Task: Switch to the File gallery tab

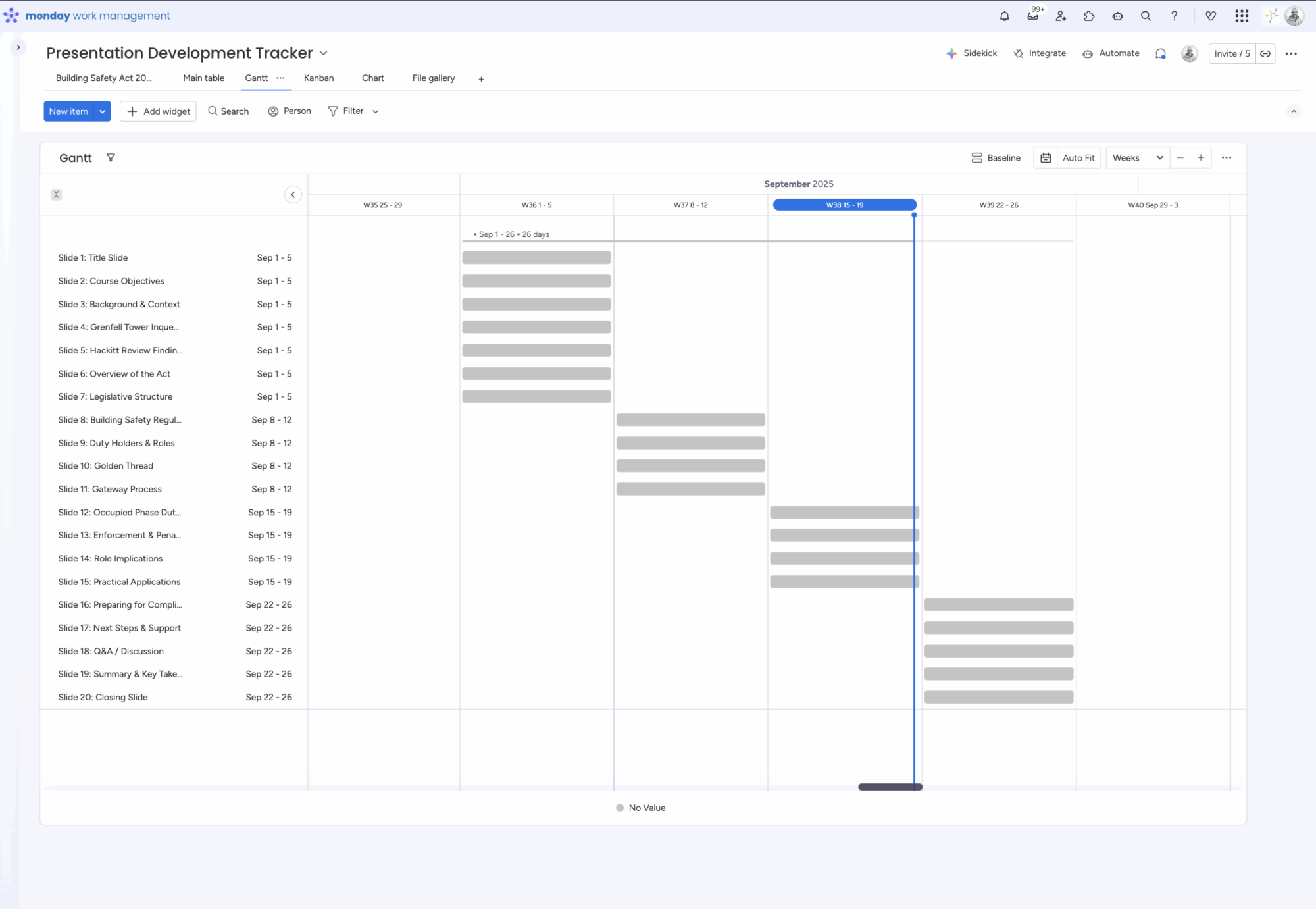Action: click(433, 78)
